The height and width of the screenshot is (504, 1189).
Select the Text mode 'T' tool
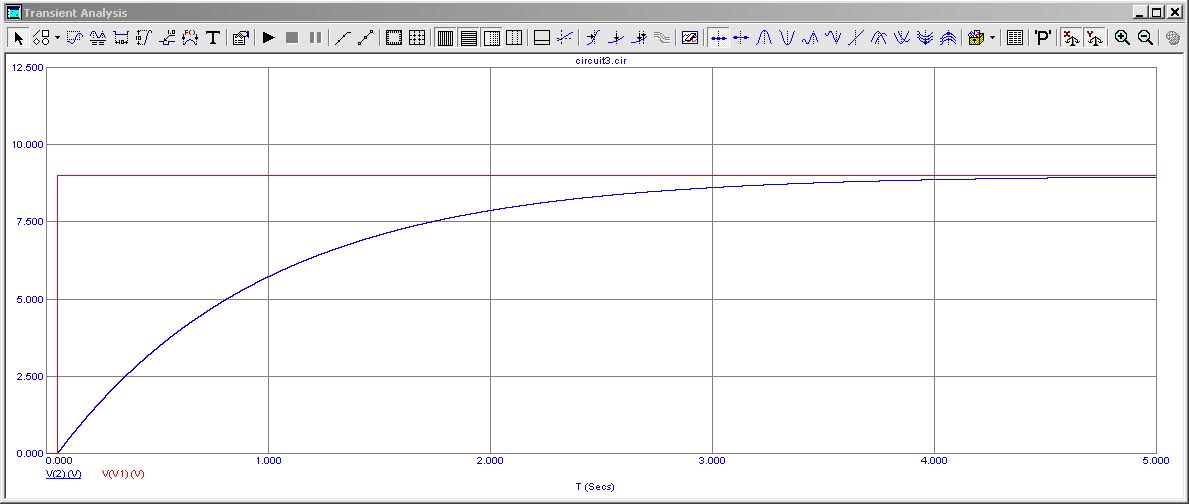[x=212, y=38]
